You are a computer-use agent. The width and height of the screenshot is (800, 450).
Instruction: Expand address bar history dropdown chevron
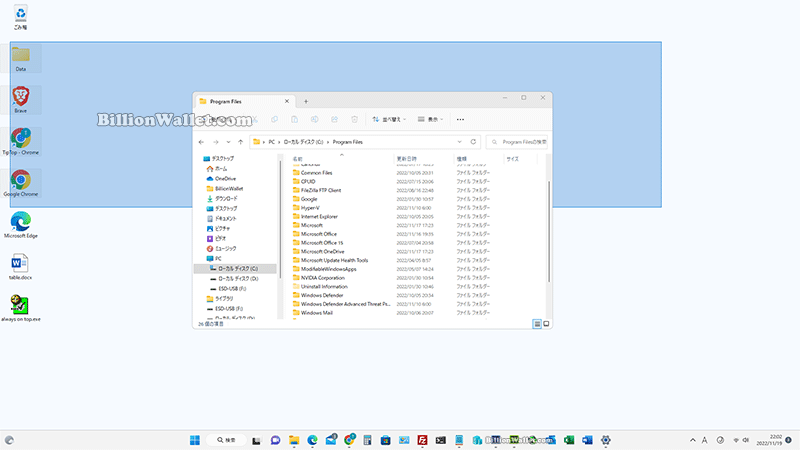click(x=459, y=142)
